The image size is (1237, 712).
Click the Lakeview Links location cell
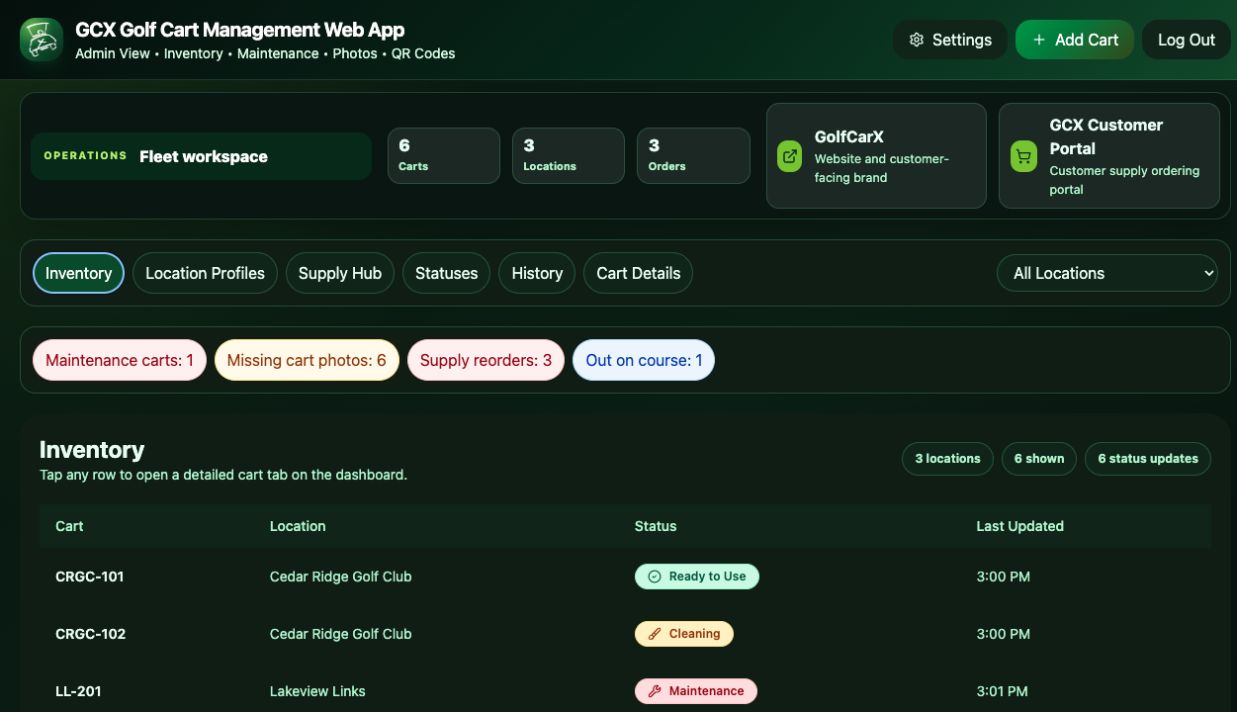click(x=317, y=691)
